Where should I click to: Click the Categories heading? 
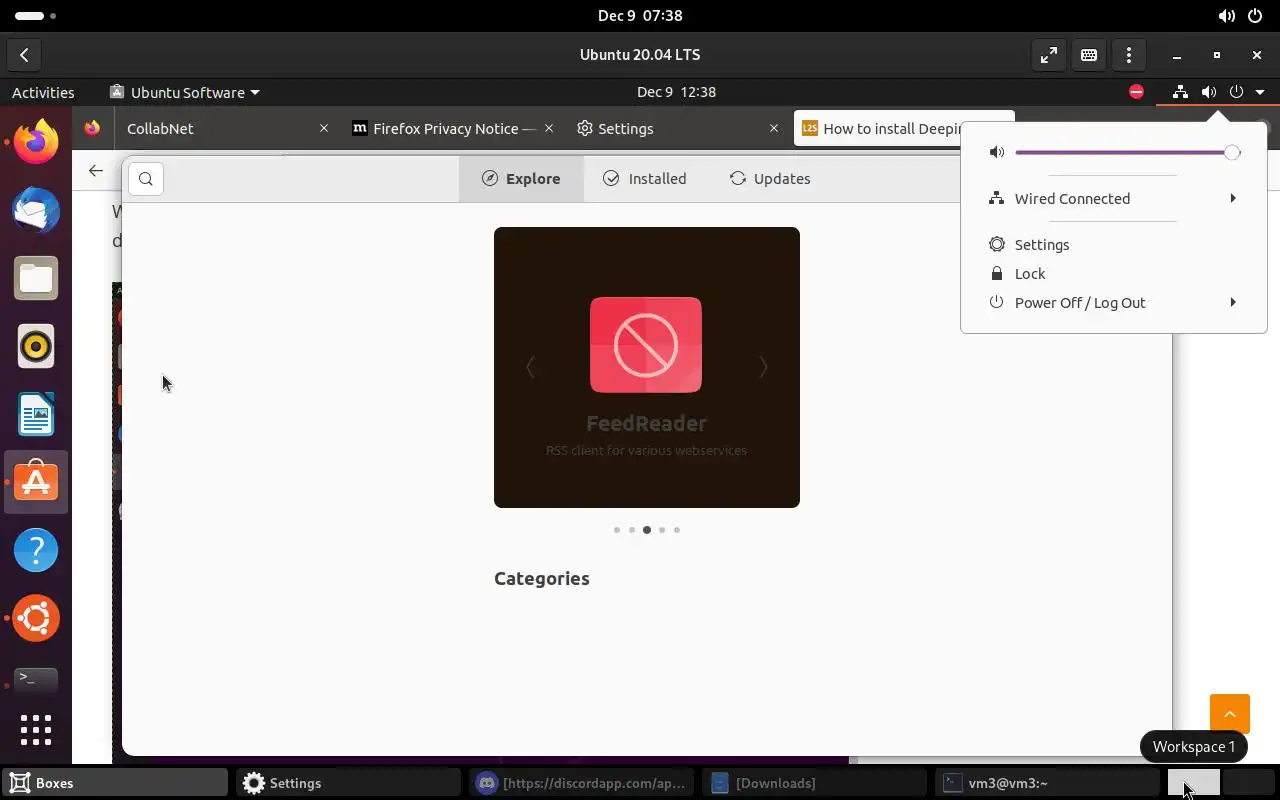coord(542,578)
